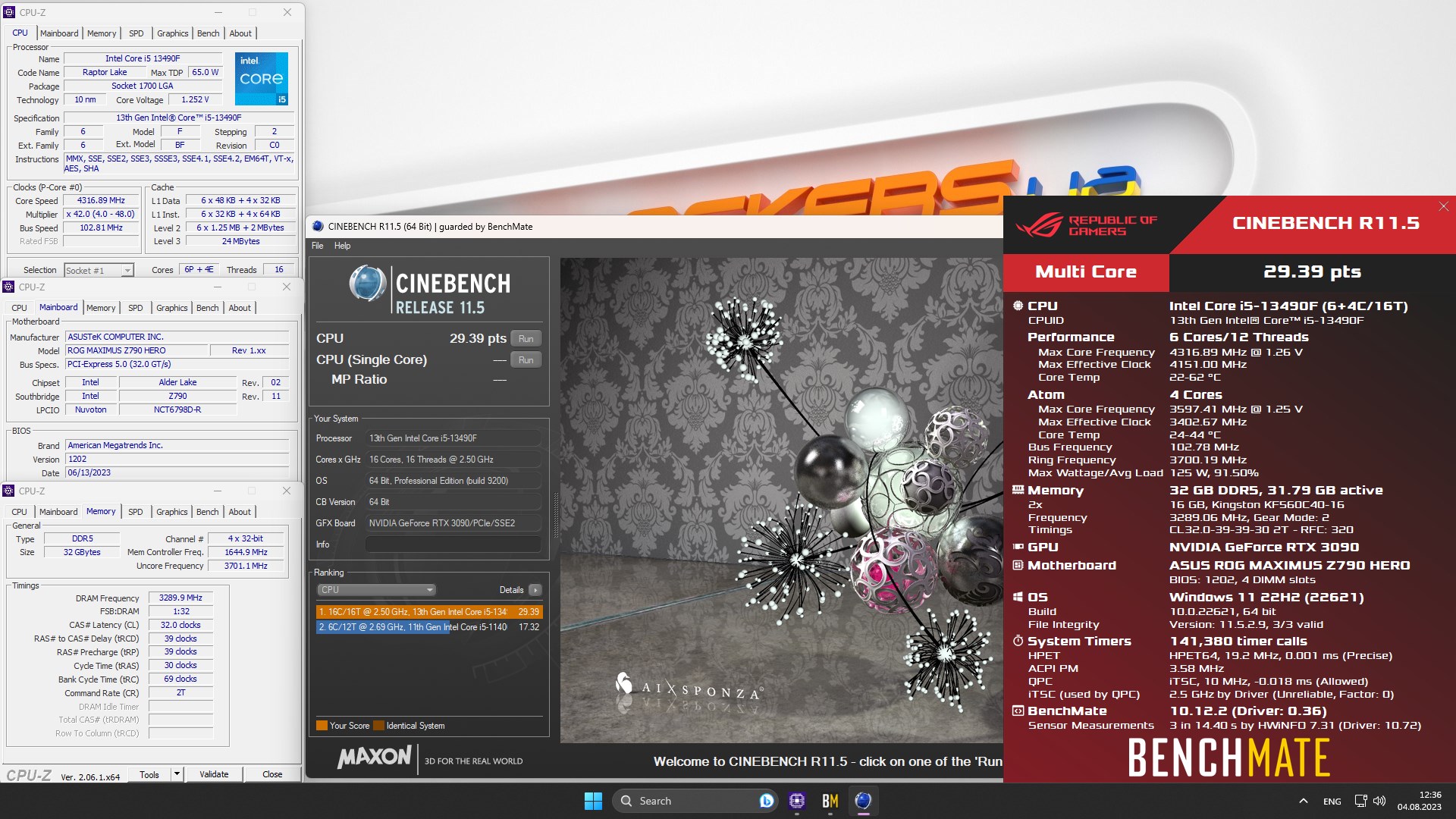Open the Cinebench taskbar icon

click(863, 801)
